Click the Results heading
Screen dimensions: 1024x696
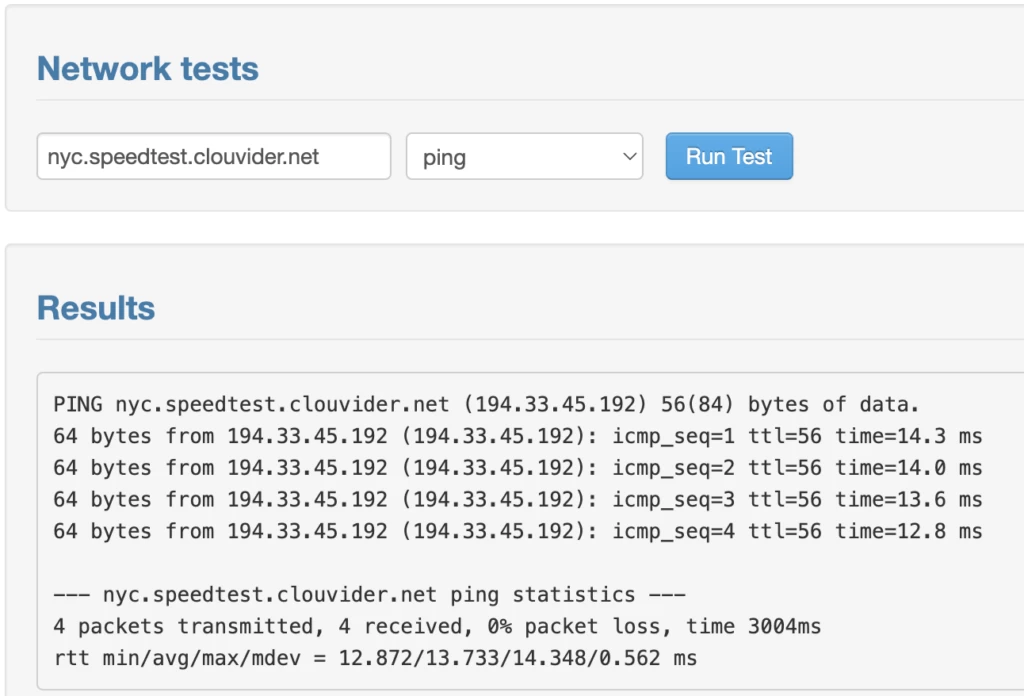coord(96,307)
